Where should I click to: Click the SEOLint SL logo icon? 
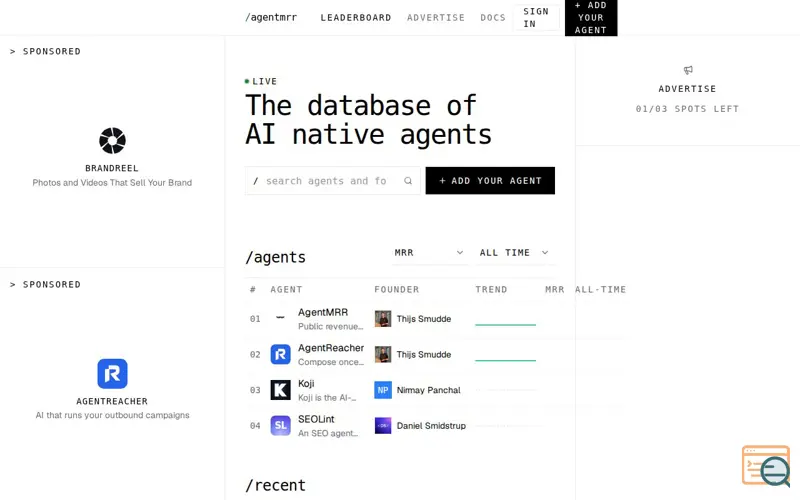coord(280,426)
